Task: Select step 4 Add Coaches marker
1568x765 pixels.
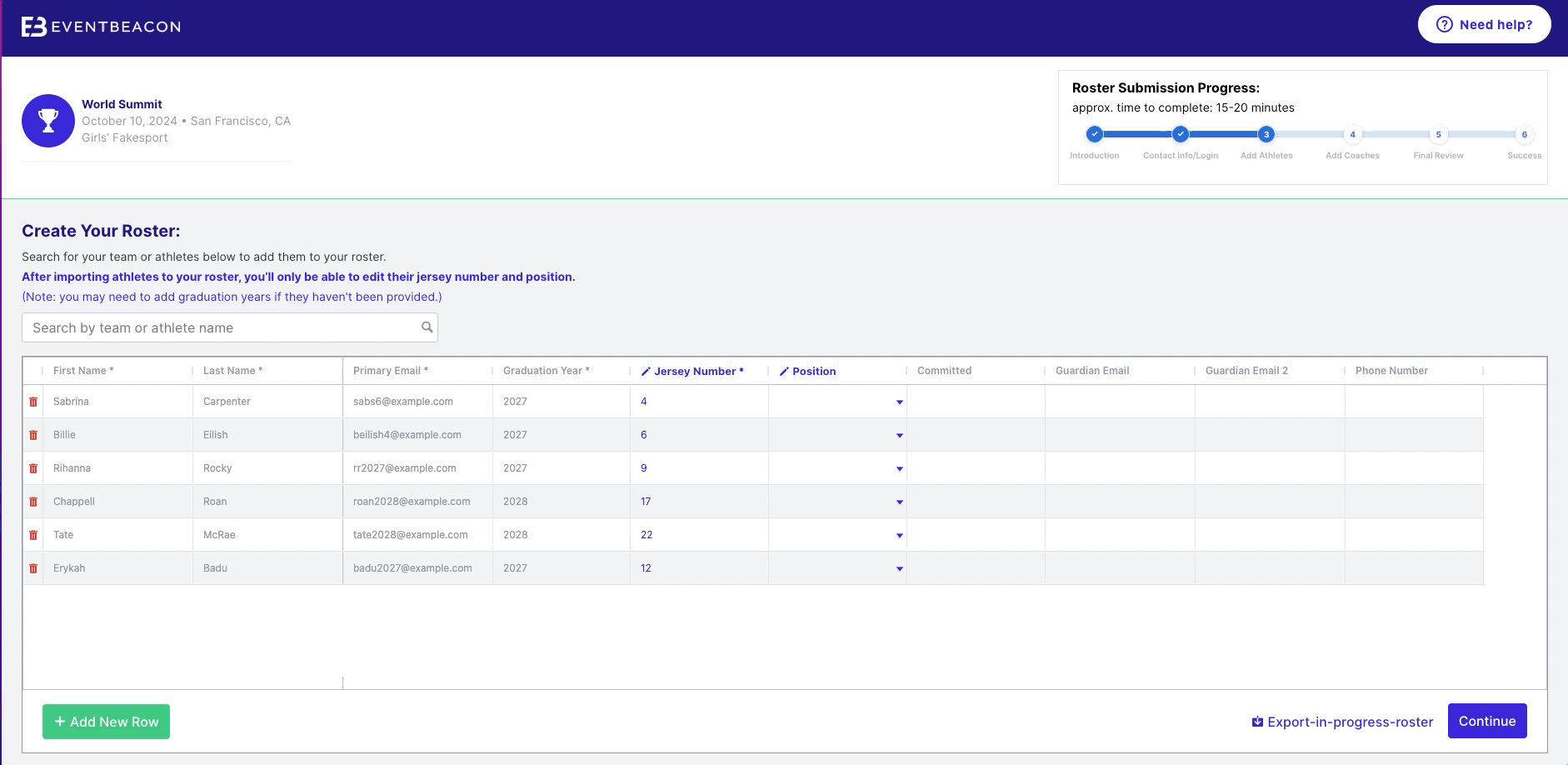Action: point(1352,134)
